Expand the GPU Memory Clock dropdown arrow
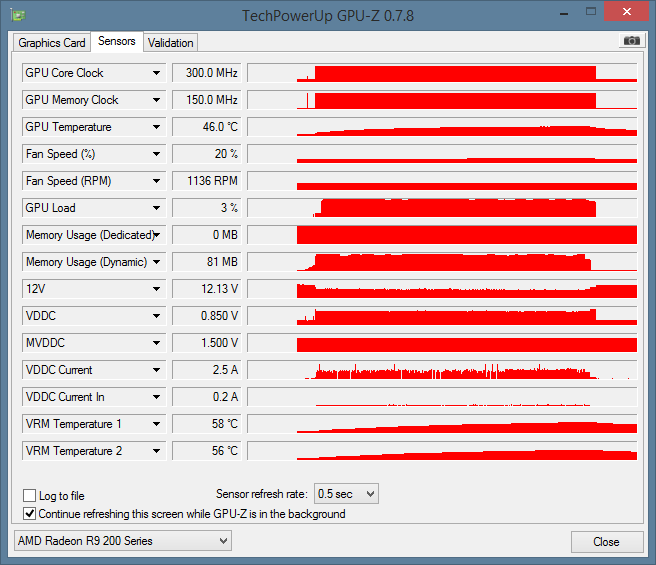The width and height of the screenshot is (656, 565). pyautogui.click(x=156, y=100)
